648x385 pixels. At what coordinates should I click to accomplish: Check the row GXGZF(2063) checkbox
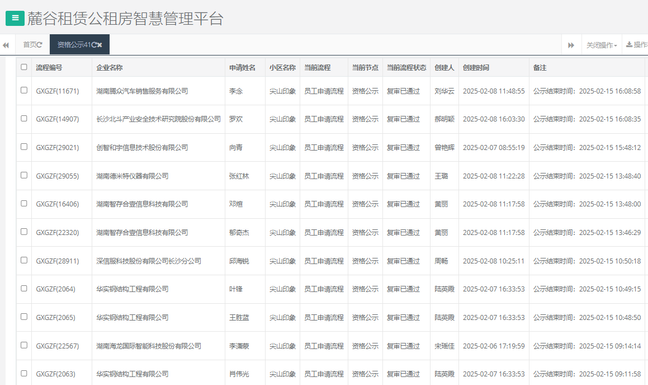pyautogui.click(x=24, y=373)
